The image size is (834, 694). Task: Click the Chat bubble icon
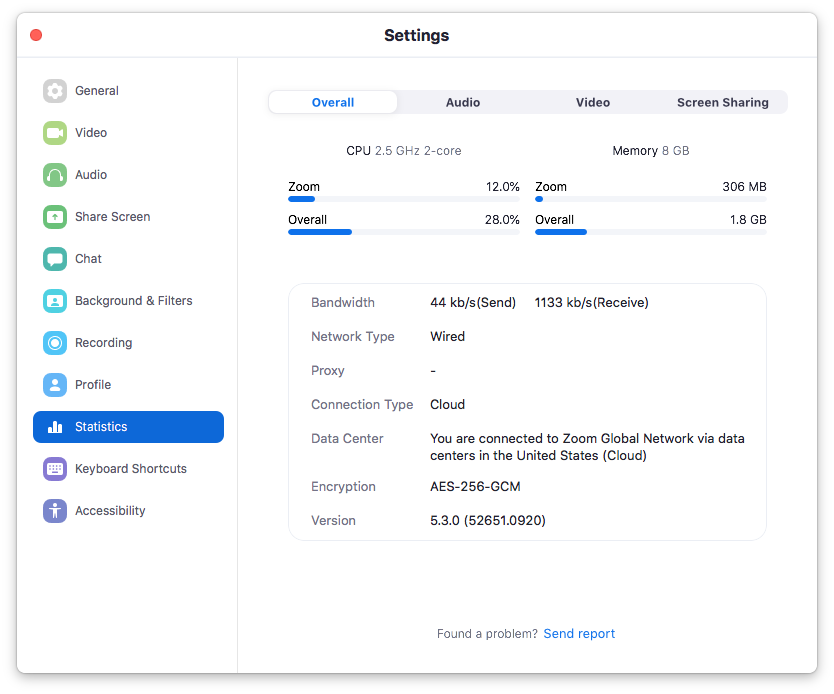pyautogui.click(x=55, y=259)
